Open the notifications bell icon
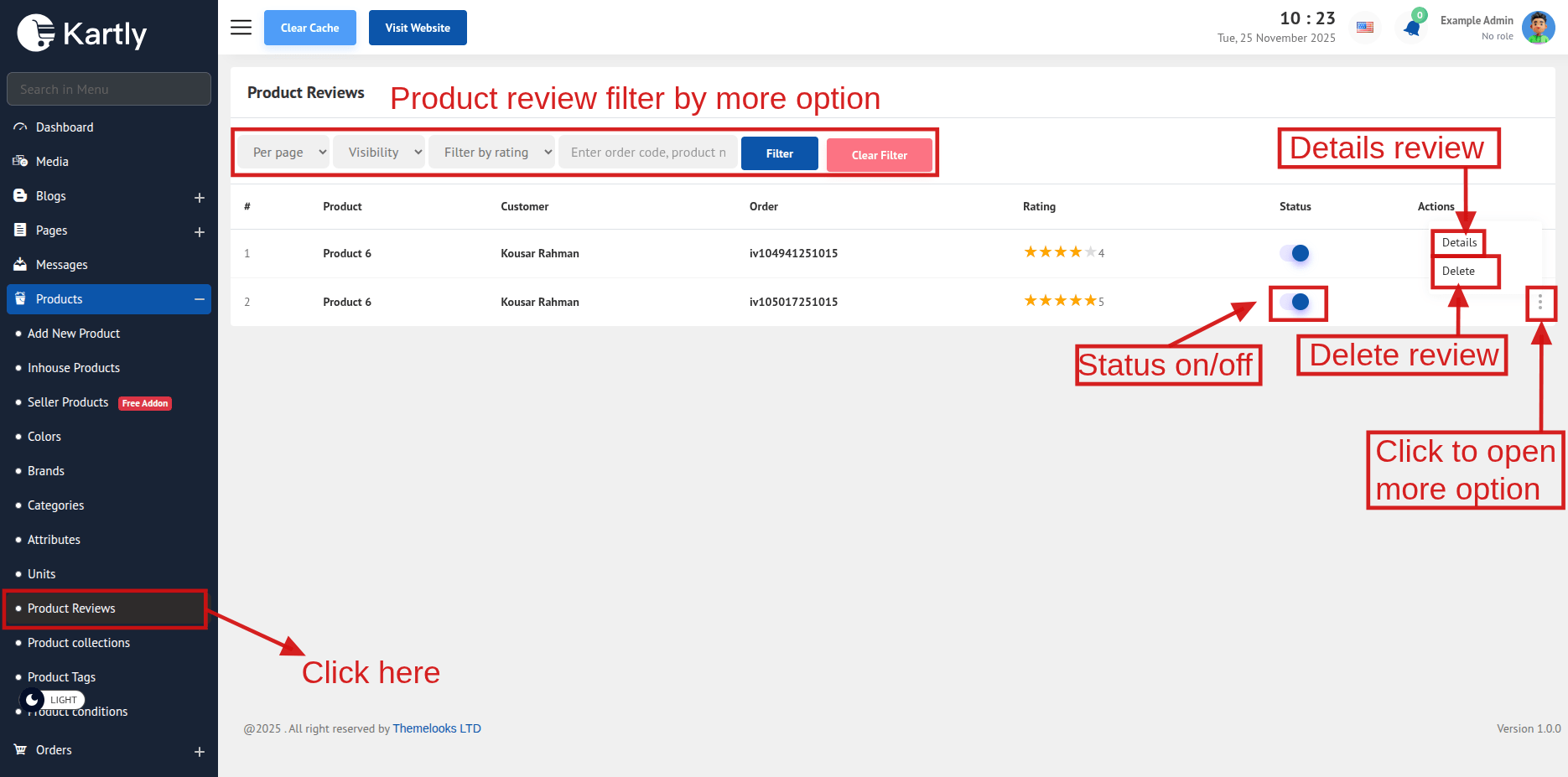Viewport: 1568px width, 777px height. pos(1412,28)
